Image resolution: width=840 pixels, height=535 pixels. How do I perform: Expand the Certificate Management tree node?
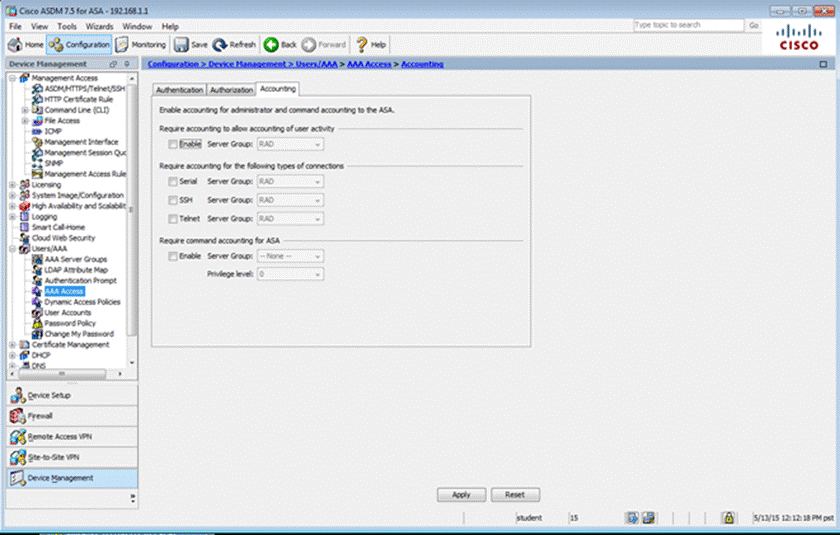click(11, 344)
